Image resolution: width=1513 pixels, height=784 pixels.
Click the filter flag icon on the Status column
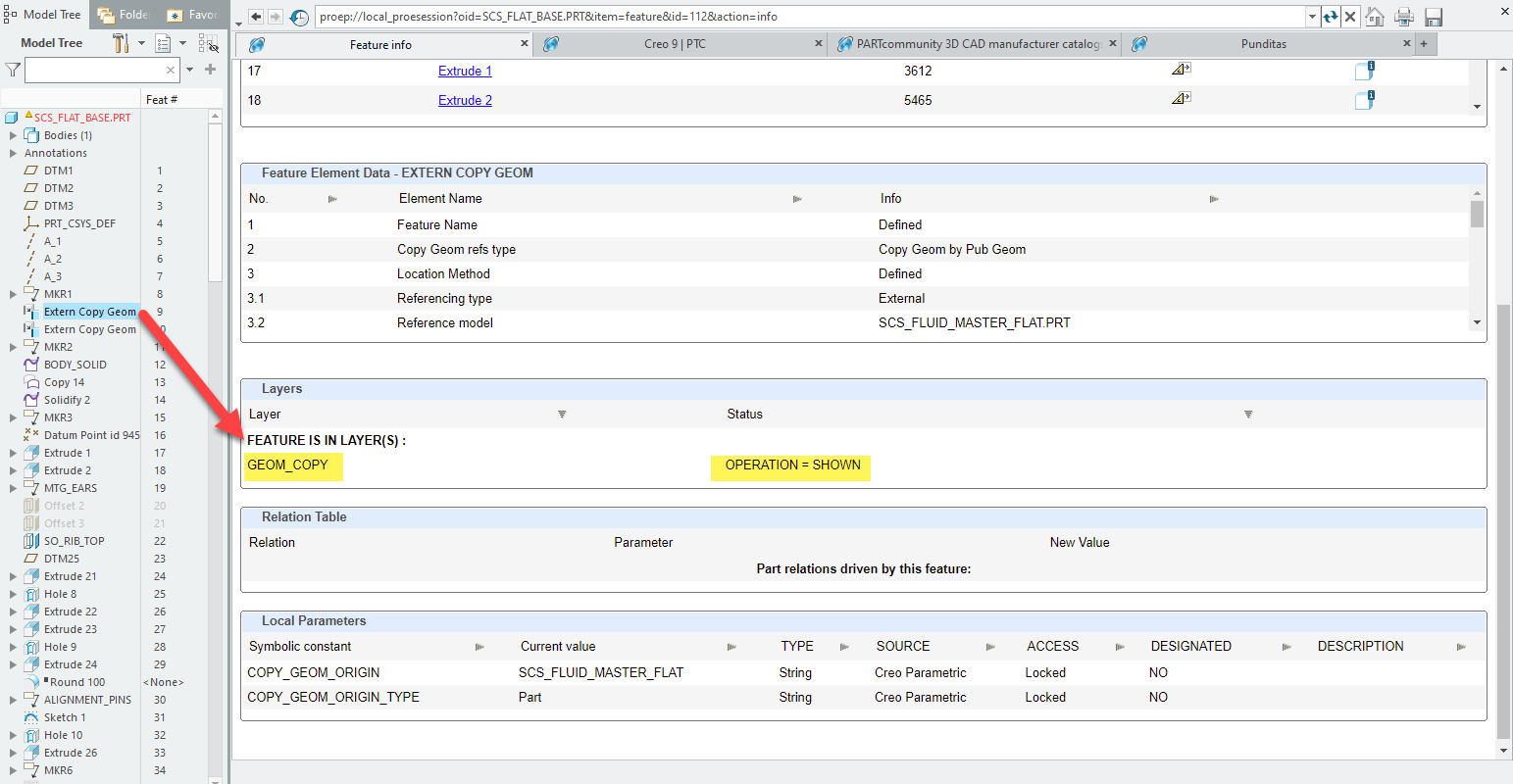coord(1247,414)
